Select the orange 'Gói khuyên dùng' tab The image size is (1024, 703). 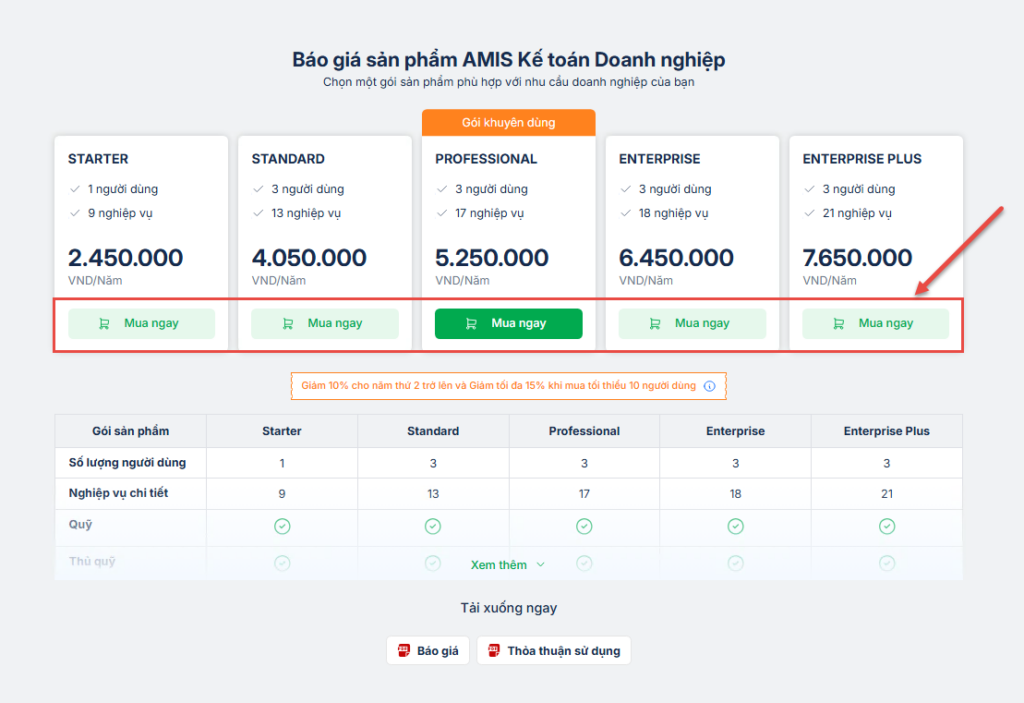[508, 123]
